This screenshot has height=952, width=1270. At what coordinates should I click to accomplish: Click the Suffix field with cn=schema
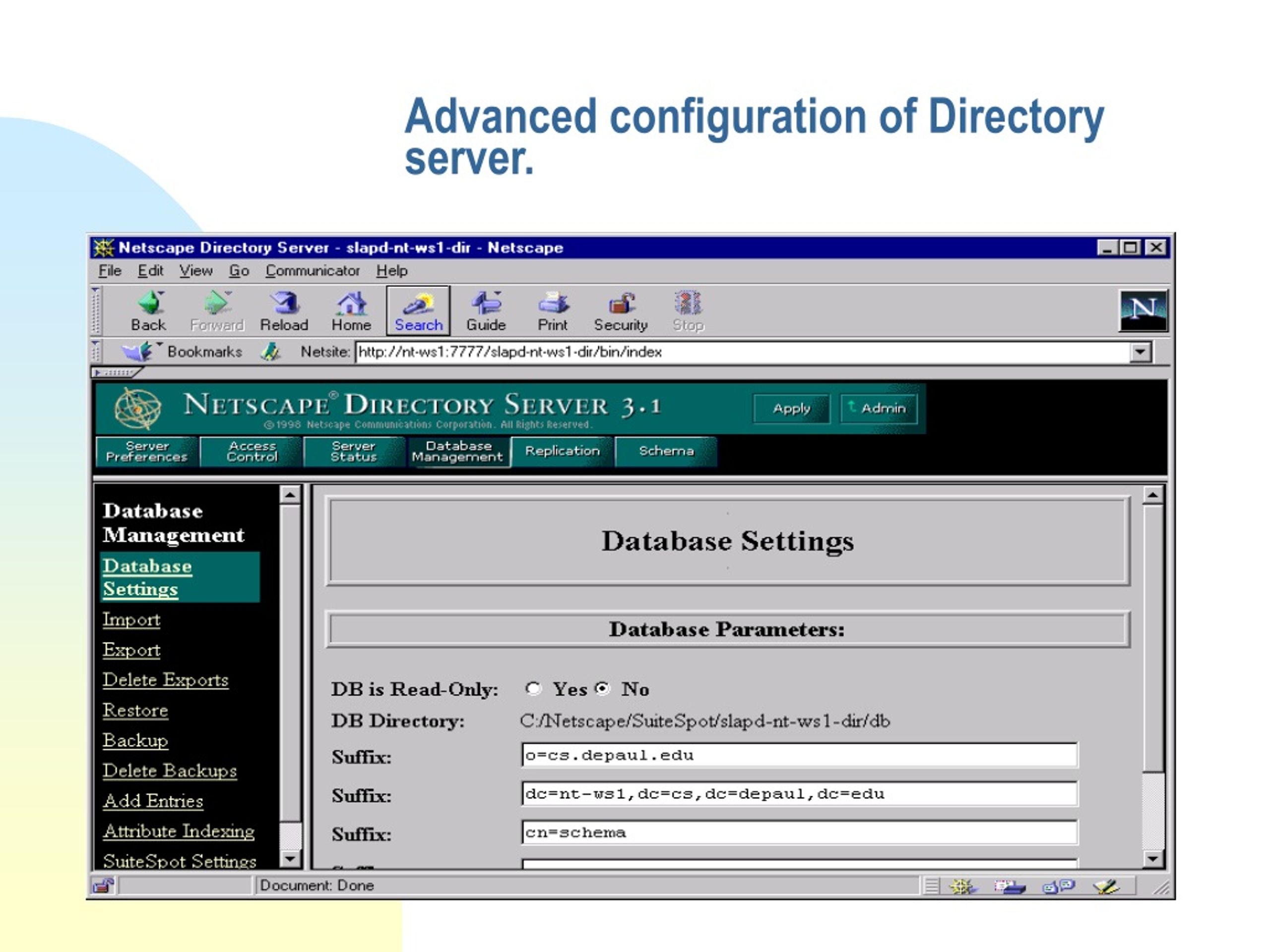tap(800, 833)
